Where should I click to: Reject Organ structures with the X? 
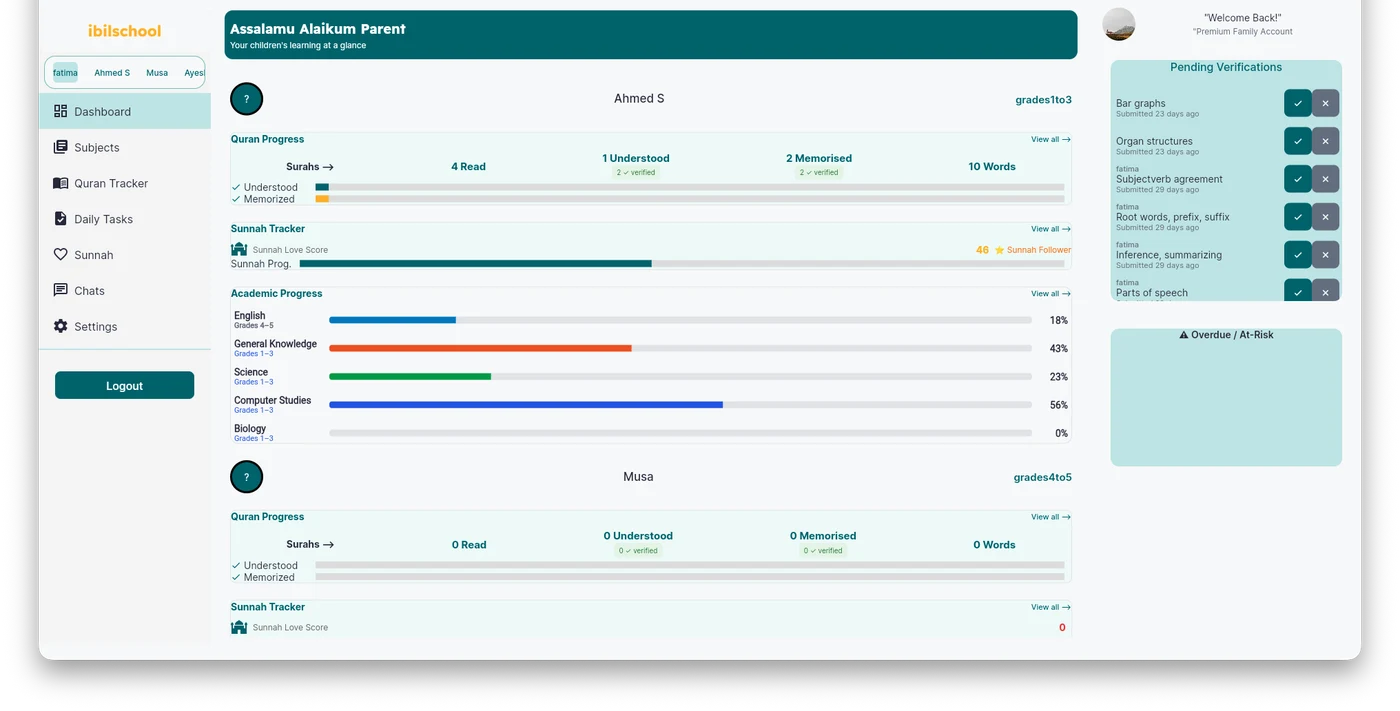coord(1325,141)
